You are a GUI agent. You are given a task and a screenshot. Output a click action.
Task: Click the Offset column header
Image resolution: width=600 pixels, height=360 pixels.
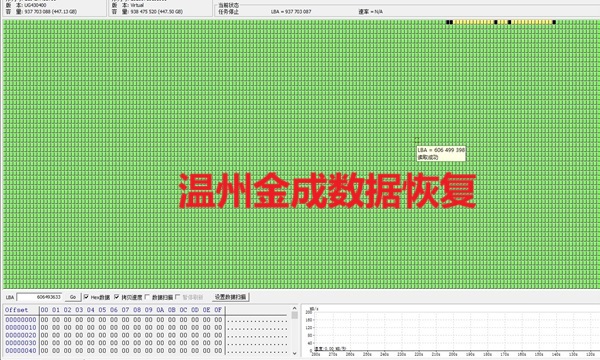[16, 310]
